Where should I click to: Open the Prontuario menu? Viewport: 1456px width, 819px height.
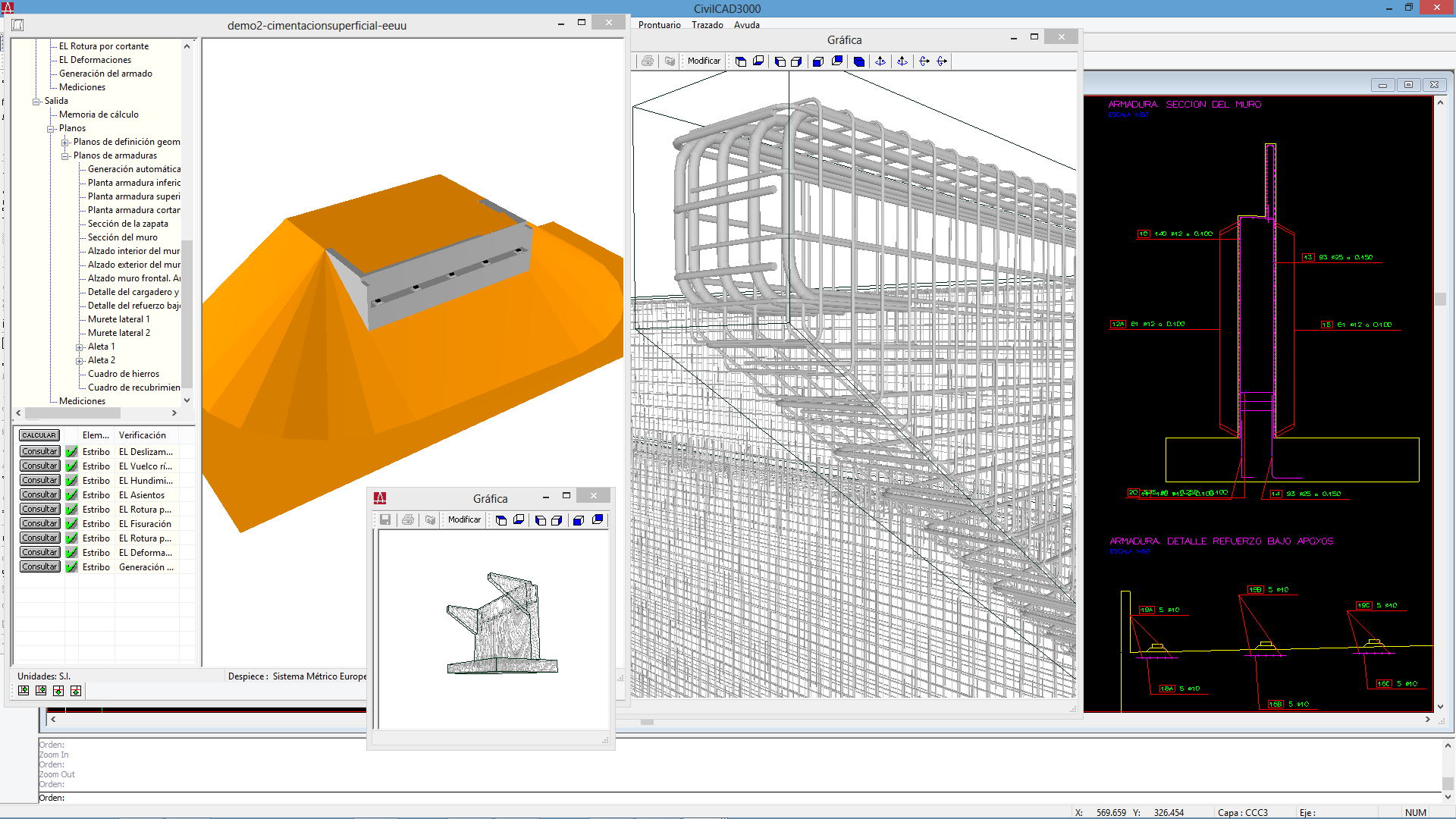659,25
